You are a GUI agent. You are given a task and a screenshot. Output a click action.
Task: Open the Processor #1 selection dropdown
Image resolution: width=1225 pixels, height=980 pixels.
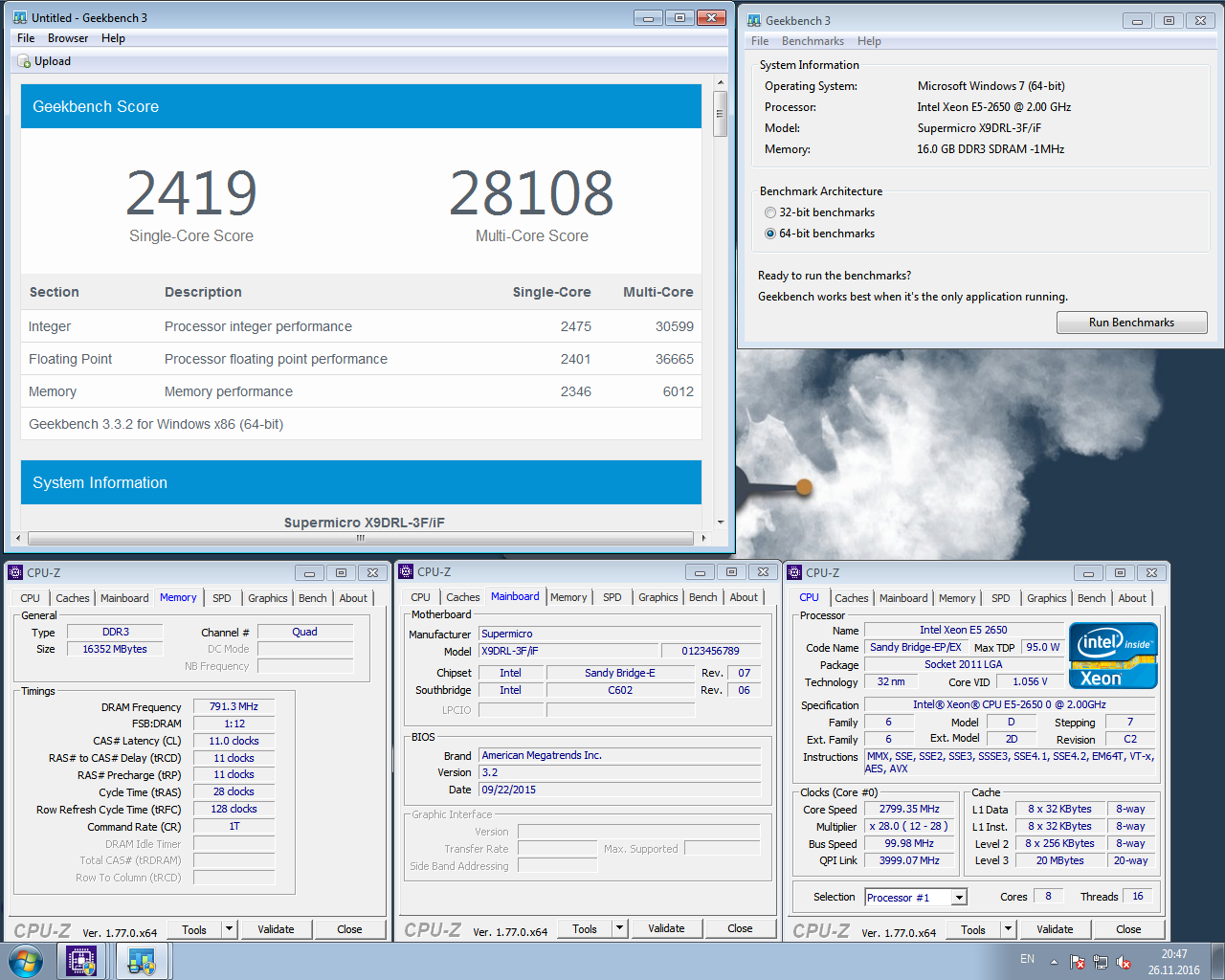959,897
